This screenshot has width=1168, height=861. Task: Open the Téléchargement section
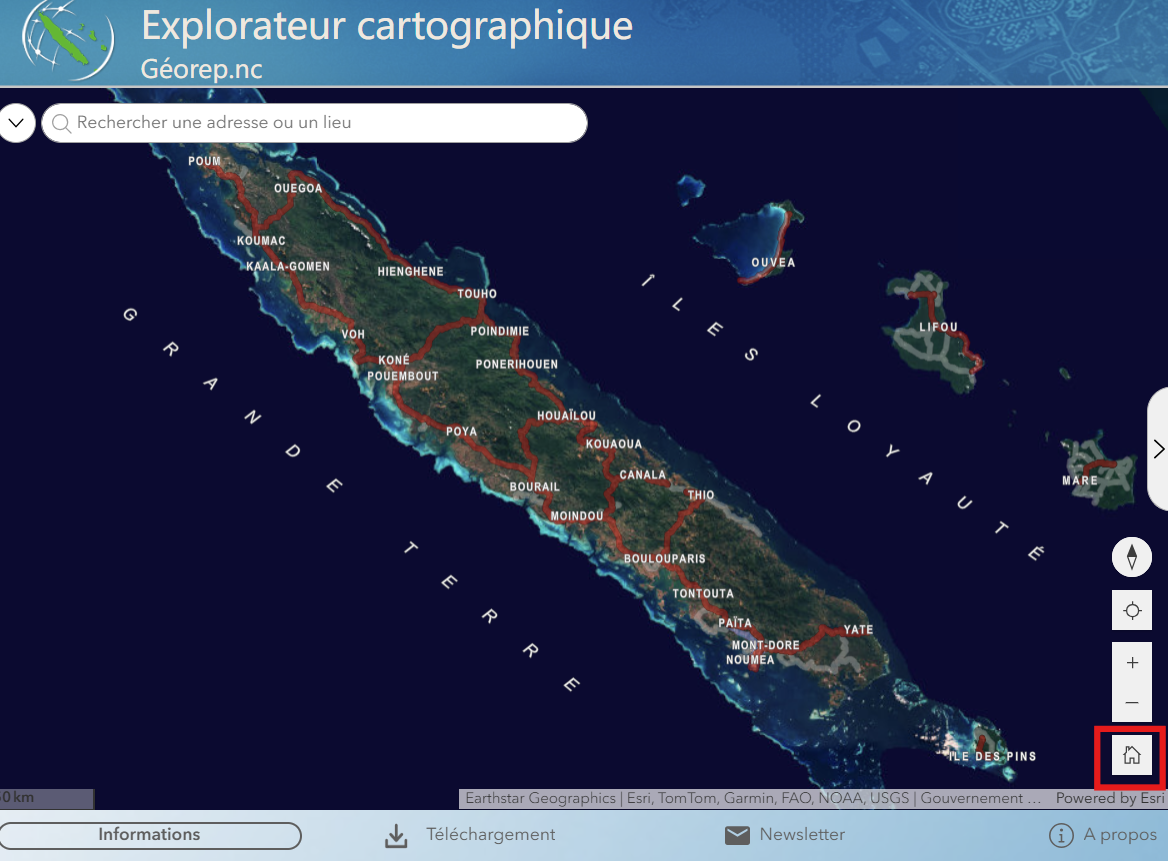pos(490,834)
